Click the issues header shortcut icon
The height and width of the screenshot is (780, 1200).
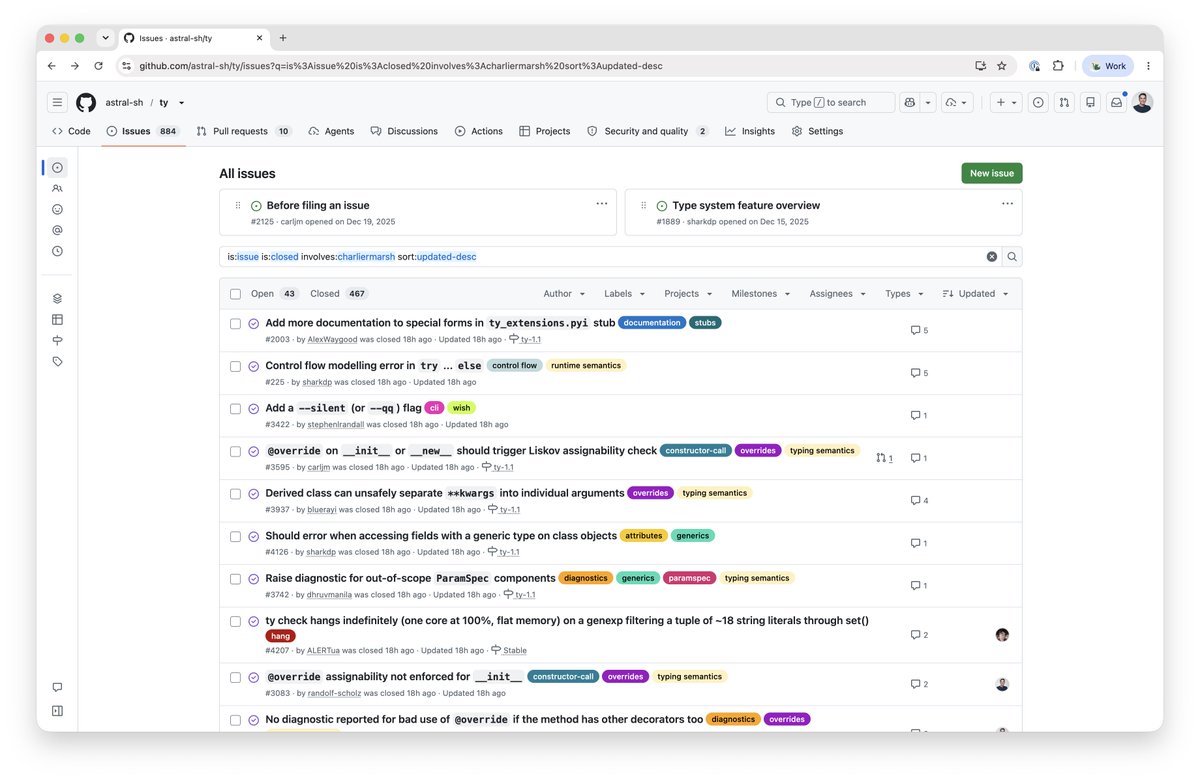point(1038,102)
